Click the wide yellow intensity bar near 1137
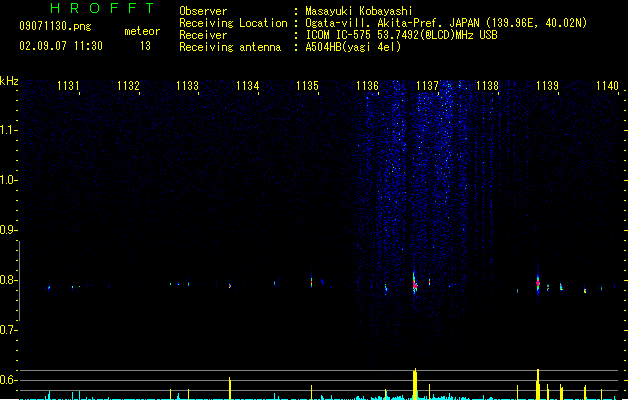629x400 pixels. [415, 384]
